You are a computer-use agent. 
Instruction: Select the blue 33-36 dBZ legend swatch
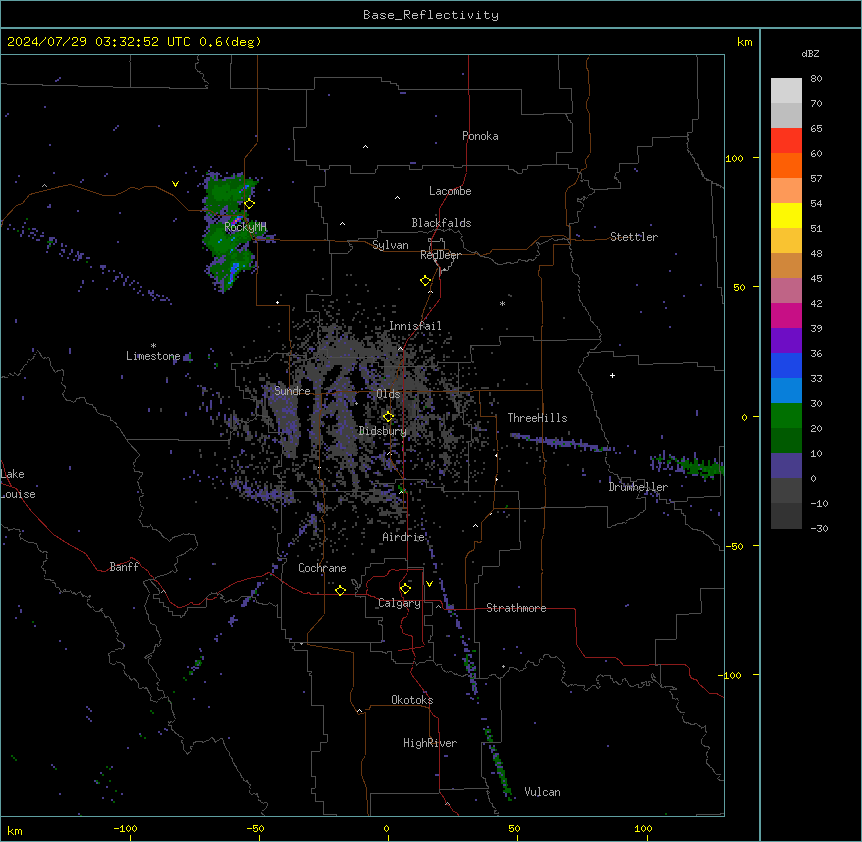(x=786, y=366)
